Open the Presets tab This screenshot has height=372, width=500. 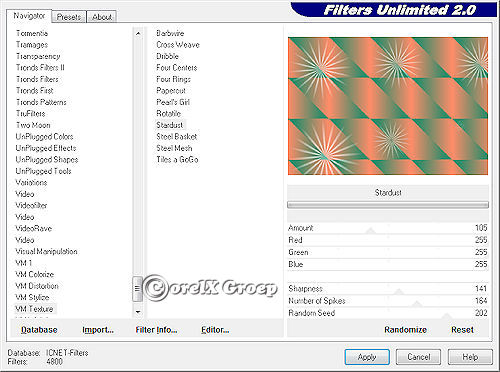tap(69, 17)
